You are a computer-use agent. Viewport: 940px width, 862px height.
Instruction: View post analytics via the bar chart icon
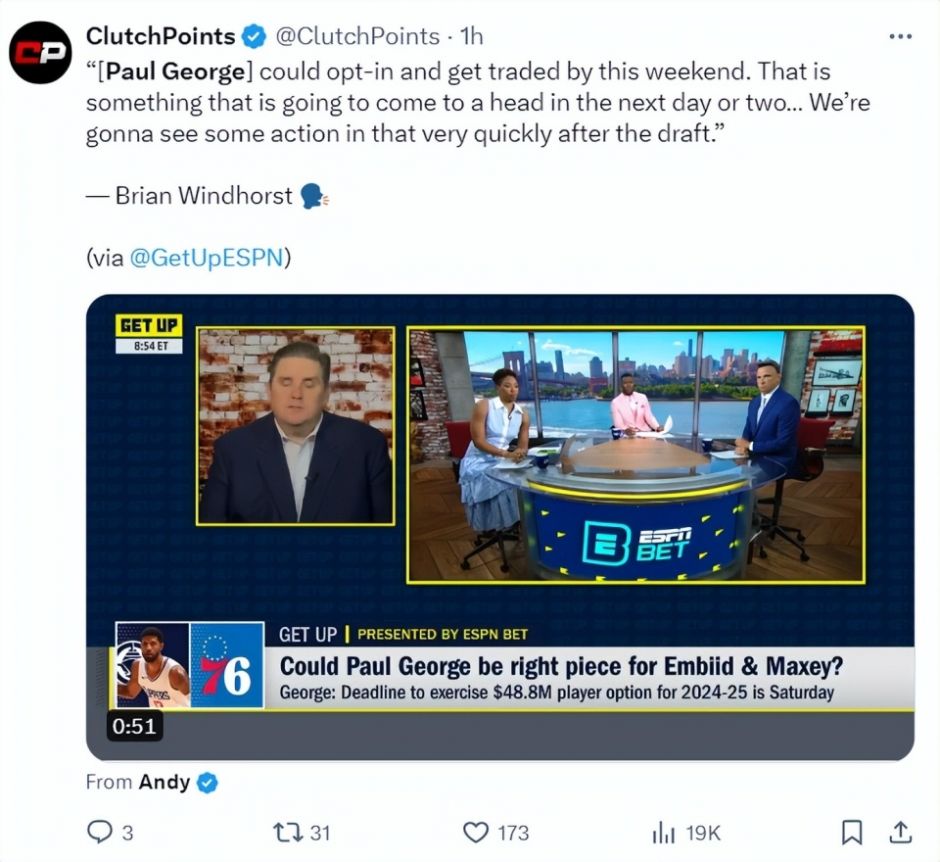point(664,833)
